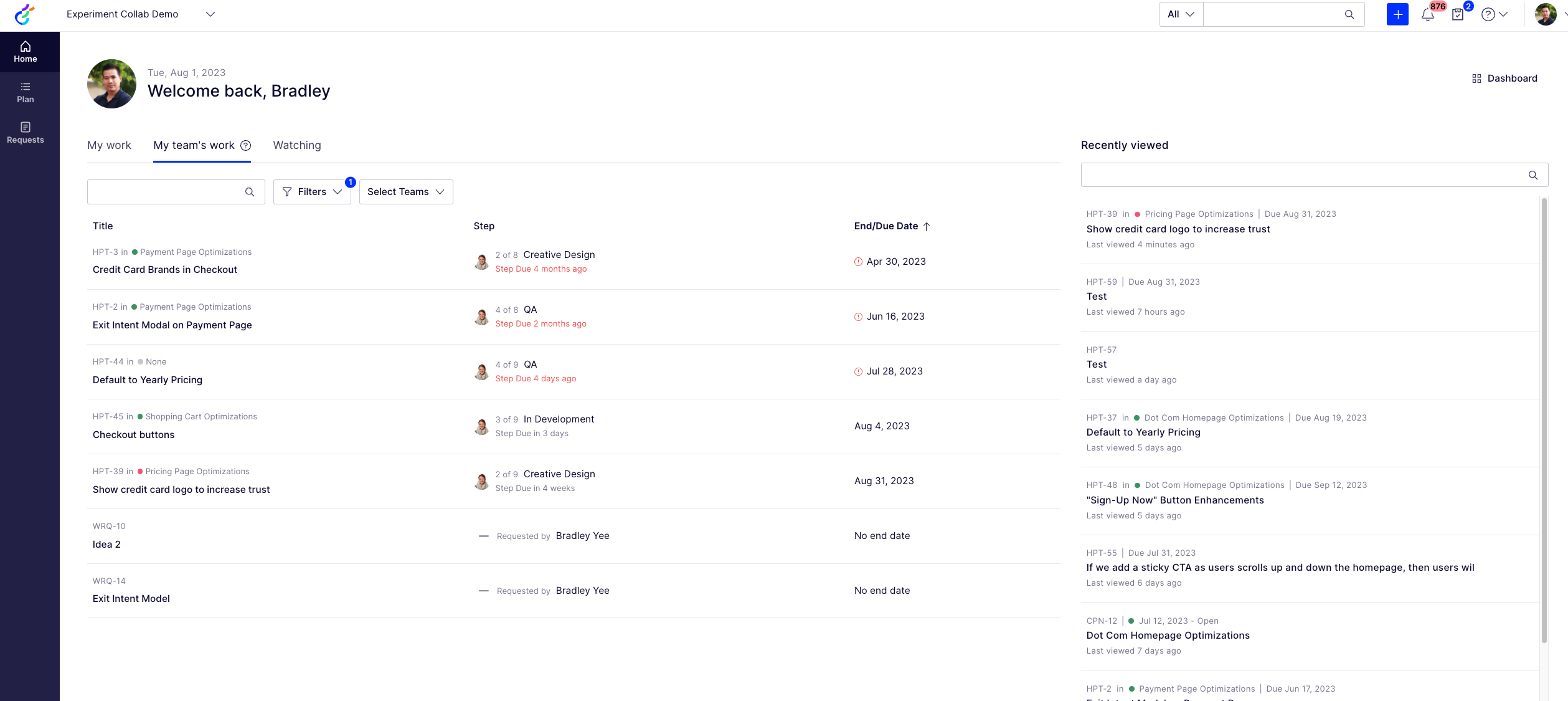Image resolution: width=1568 pixels, height=701 pixels.
Task: Open notifications bell with 876 badge
Action: tap(1428, 14)
